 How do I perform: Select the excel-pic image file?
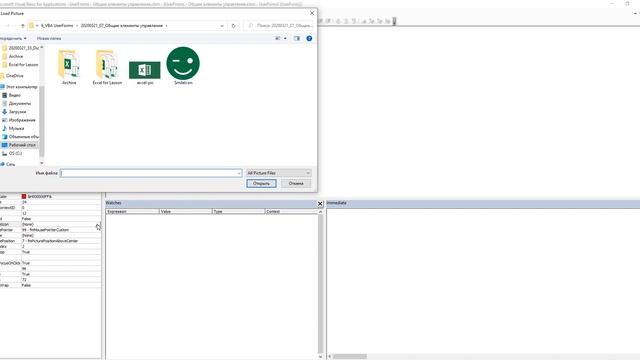click(x=145, y=73)
